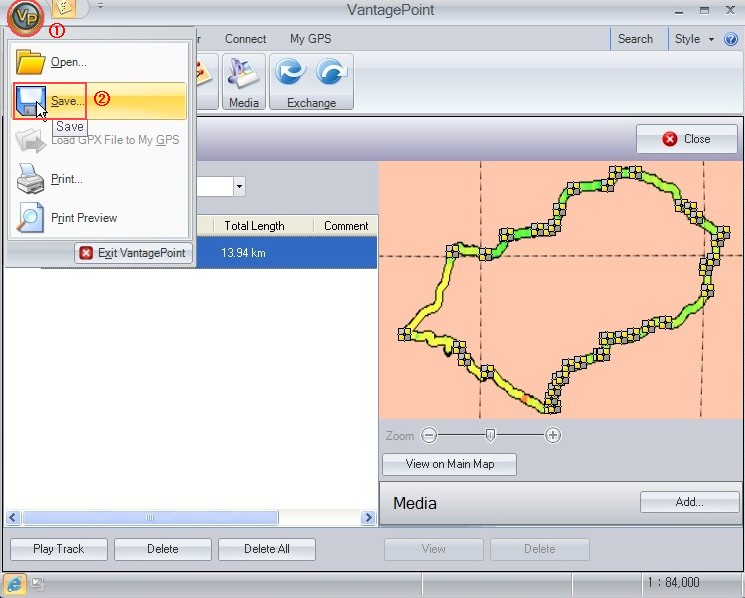The width and height of the screenshot is (745, 598).
Task: Select Print... from the application menu
Action: tap(100, 179)
